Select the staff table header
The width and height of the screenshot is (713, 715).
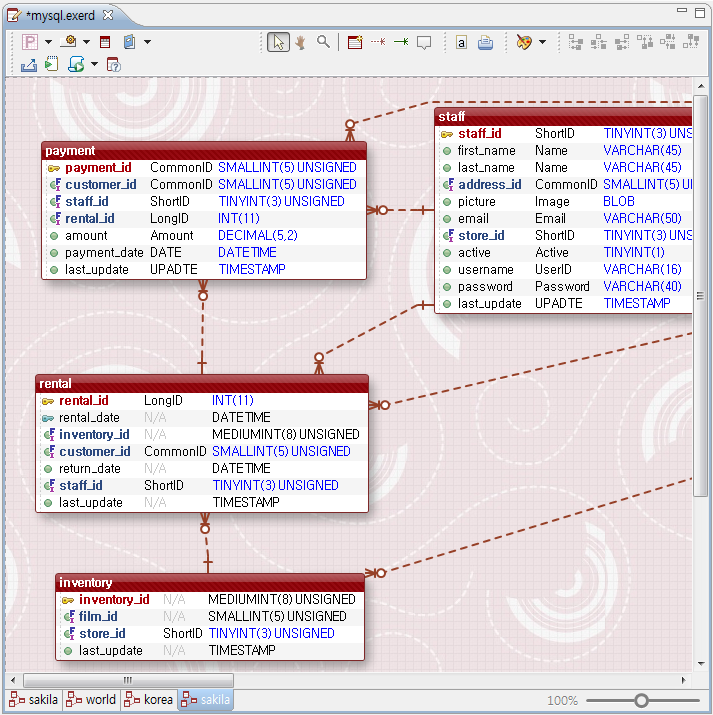click(x=563, y=117)
